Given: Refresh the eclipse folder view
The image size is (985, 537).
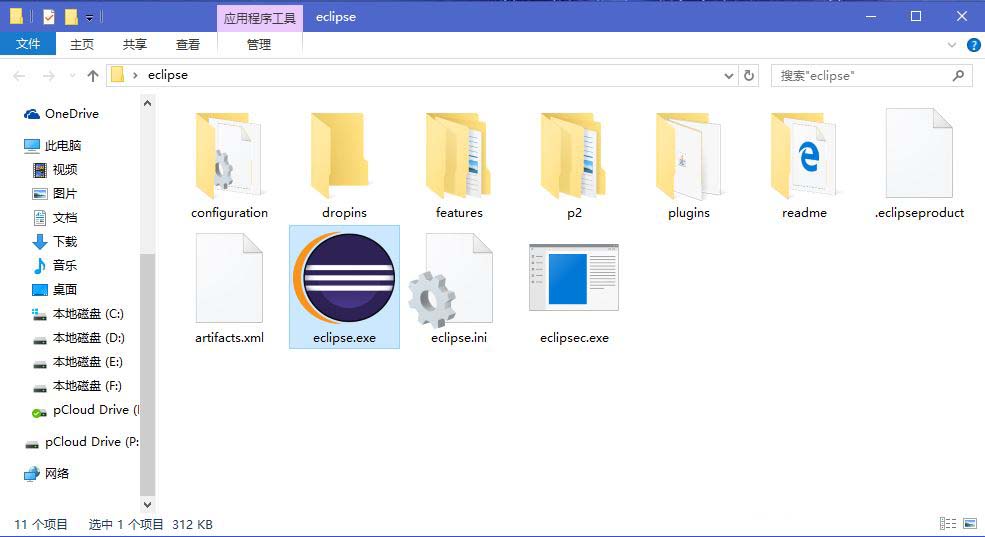Looking at the screenshot, I should (749, 75).
